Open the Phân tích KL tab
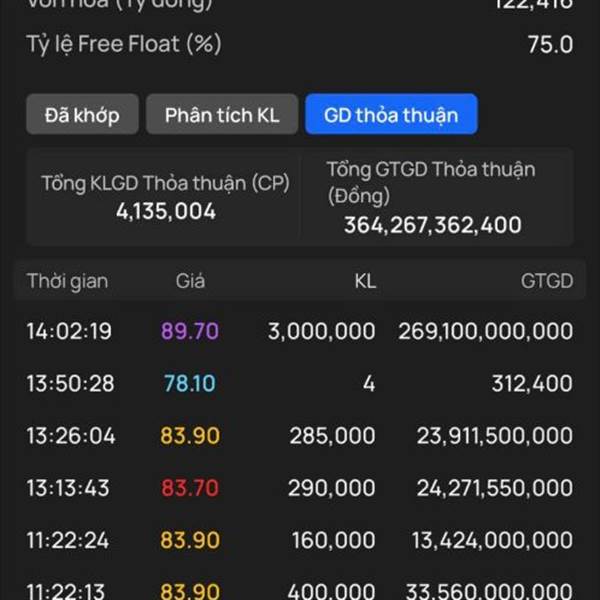 (x=222, y=115)
